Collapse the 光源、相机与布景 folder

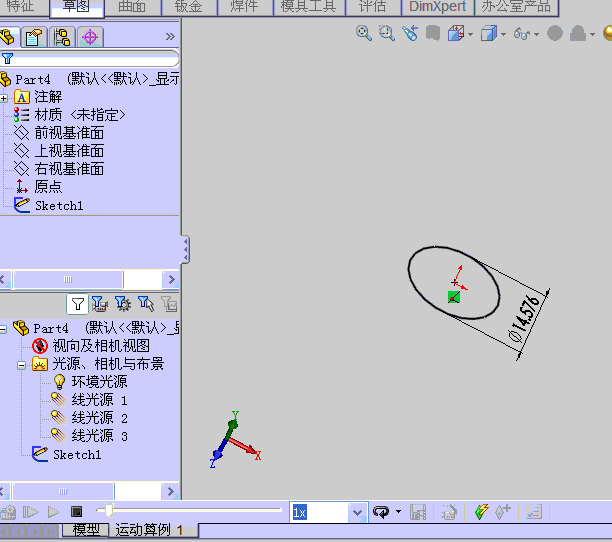[21, 366]
